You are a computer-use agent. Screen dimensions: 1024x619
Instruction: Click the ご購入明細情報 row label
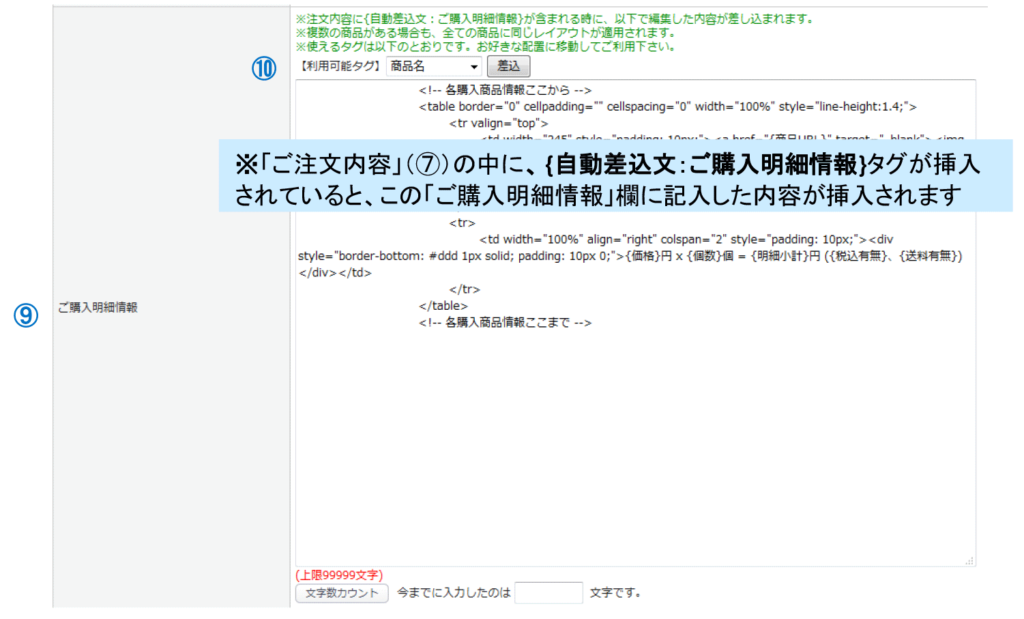[x=97, y=308]
